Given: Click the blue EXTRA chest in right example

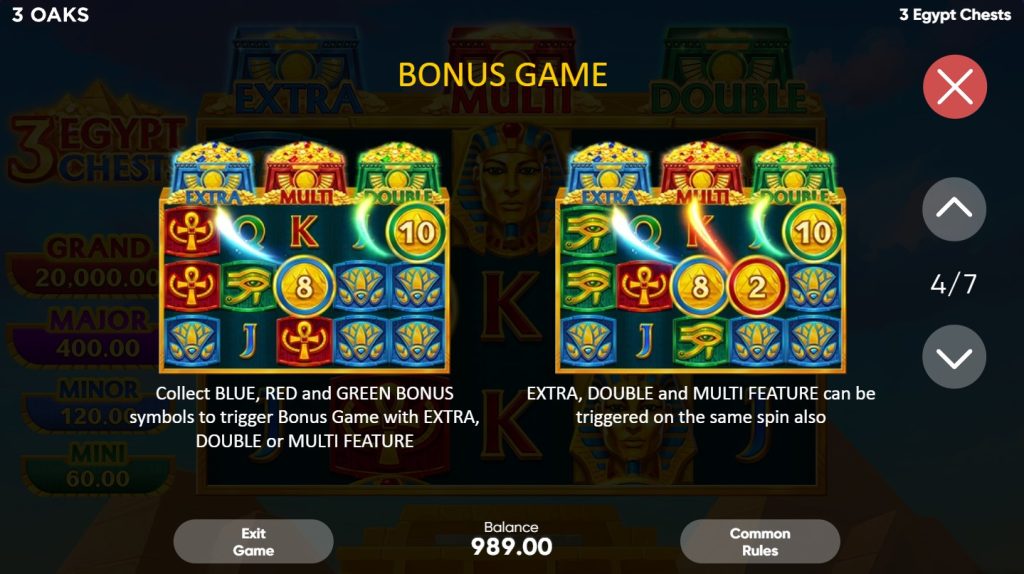Looking at the screenshot, I should coord(609,173).
